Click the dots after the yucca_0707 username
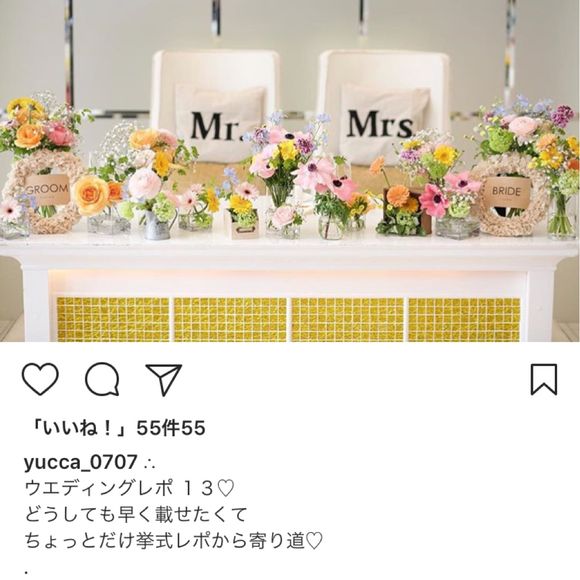 point(150,463)
